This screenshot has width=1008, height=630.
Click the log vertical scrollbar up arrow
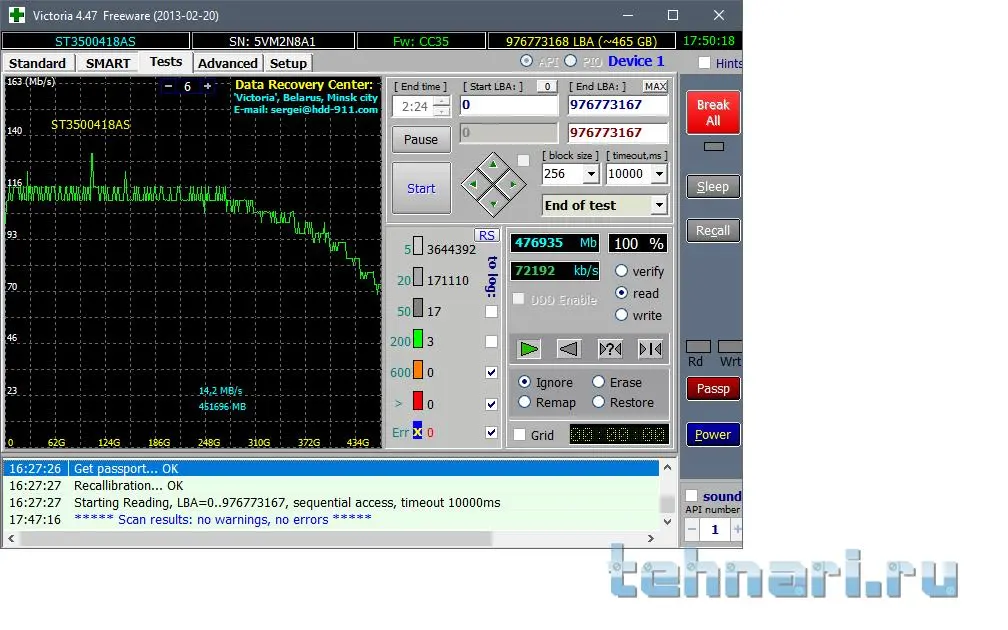(x=667, y=467)
